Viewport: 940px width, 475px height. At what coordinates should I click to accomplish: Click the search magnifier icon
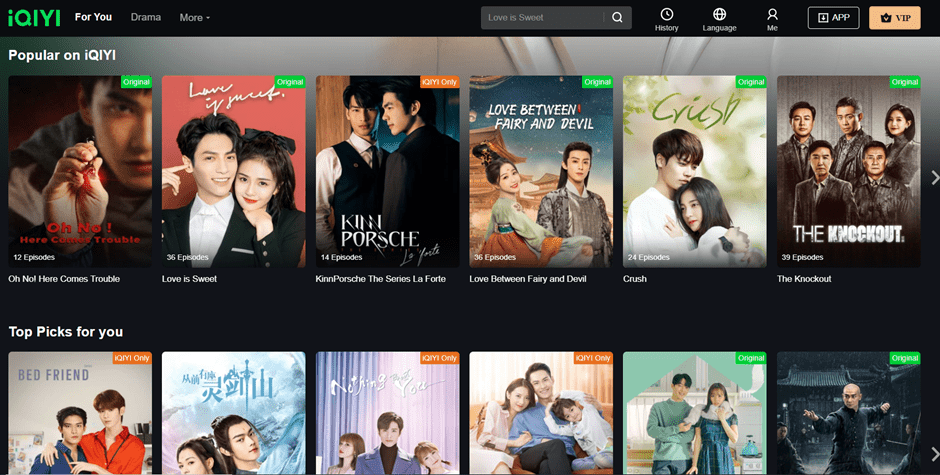click(617, 17)
